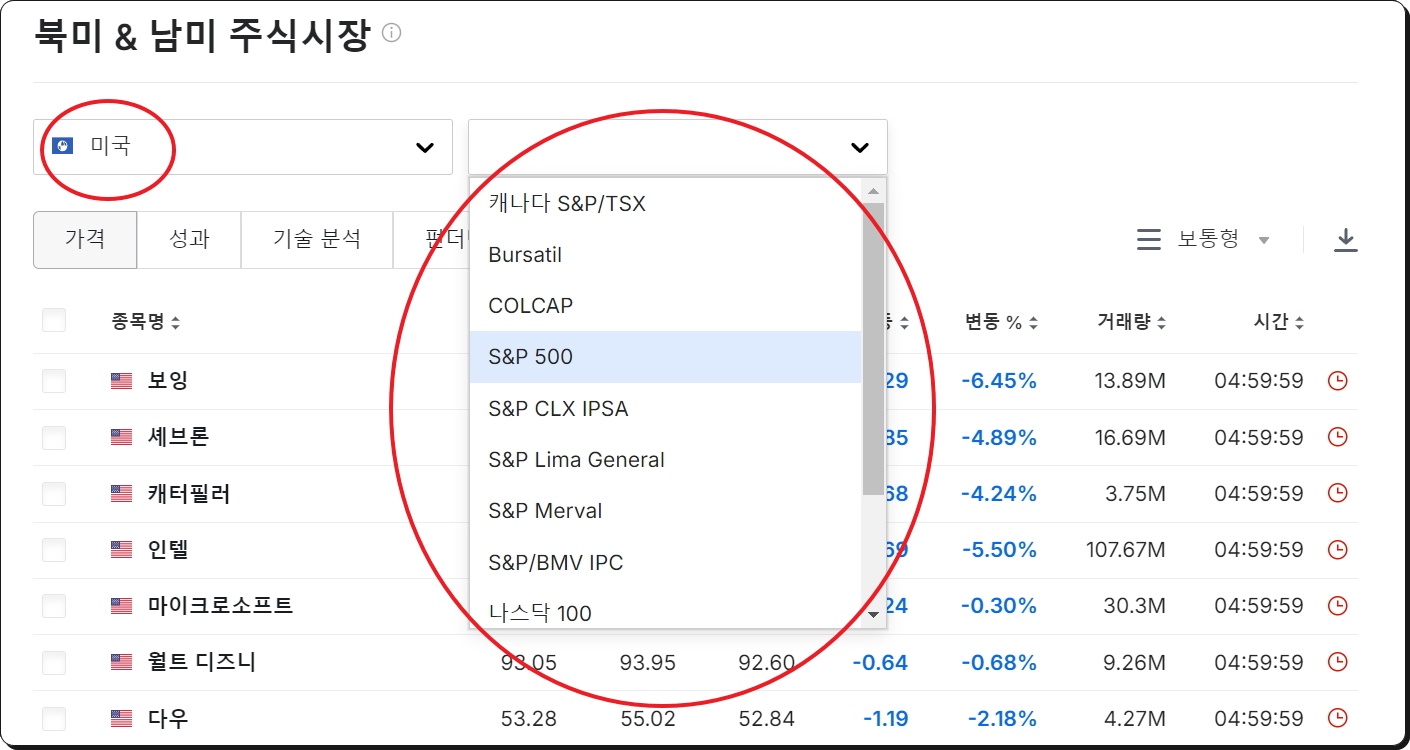Click the scrollbar up arrow in dropdown
This screenshot has height=750, width=1410.
click(x=873, y=191)
